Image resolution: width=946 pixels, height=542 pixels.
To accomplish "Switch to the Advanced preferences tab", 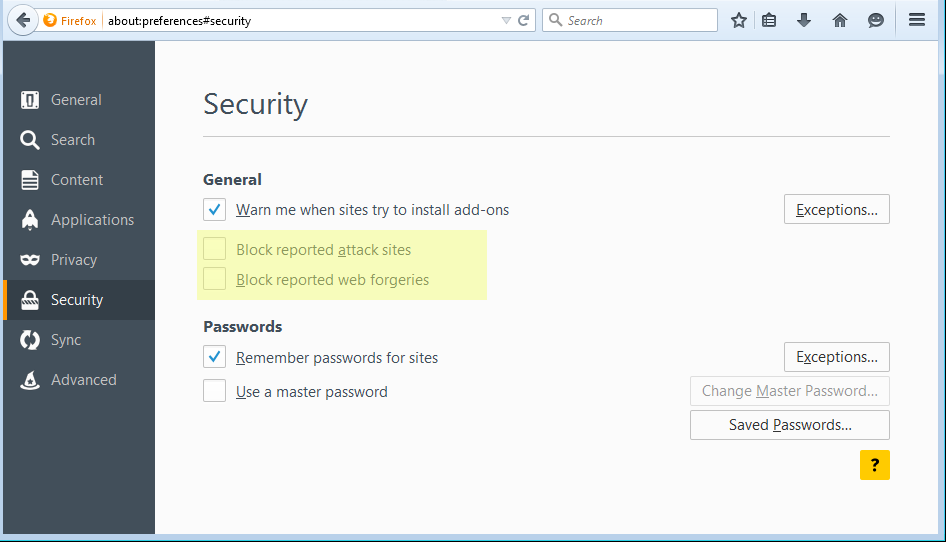I will coord(83,380).
